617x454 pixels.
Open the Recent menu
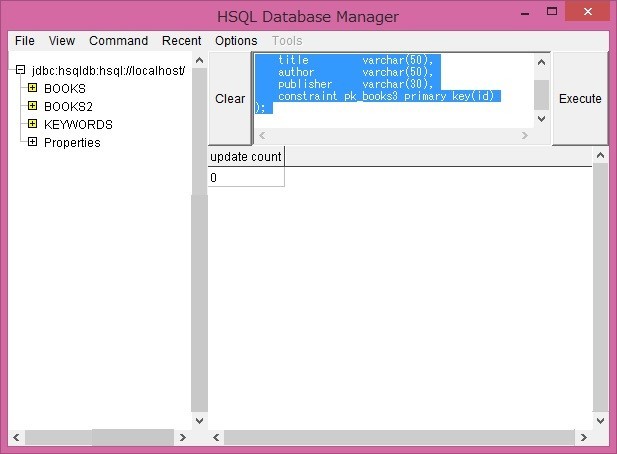(181, 41)
